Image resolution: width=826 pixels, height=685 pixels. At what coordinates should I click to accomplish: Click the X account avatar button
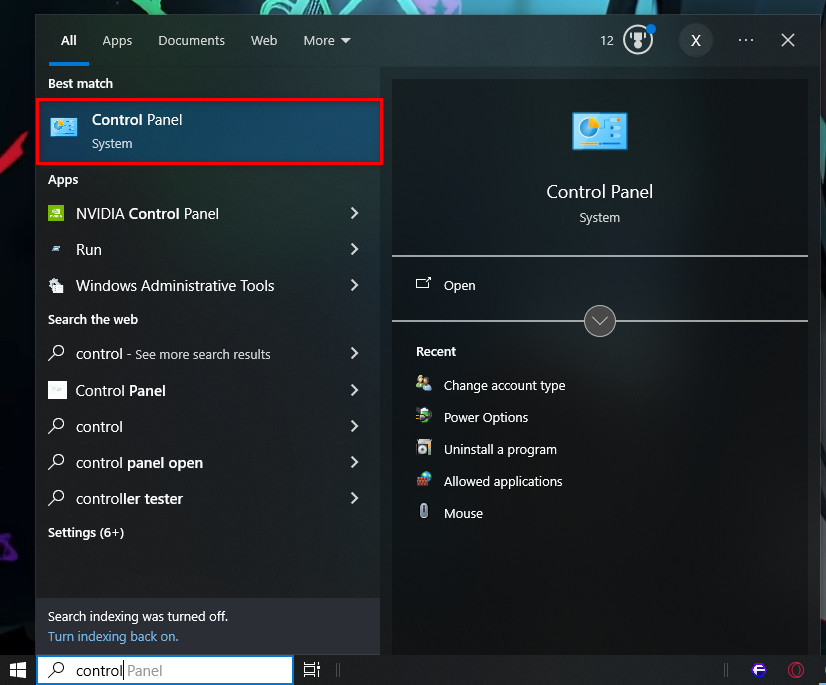tap(695, 41)
